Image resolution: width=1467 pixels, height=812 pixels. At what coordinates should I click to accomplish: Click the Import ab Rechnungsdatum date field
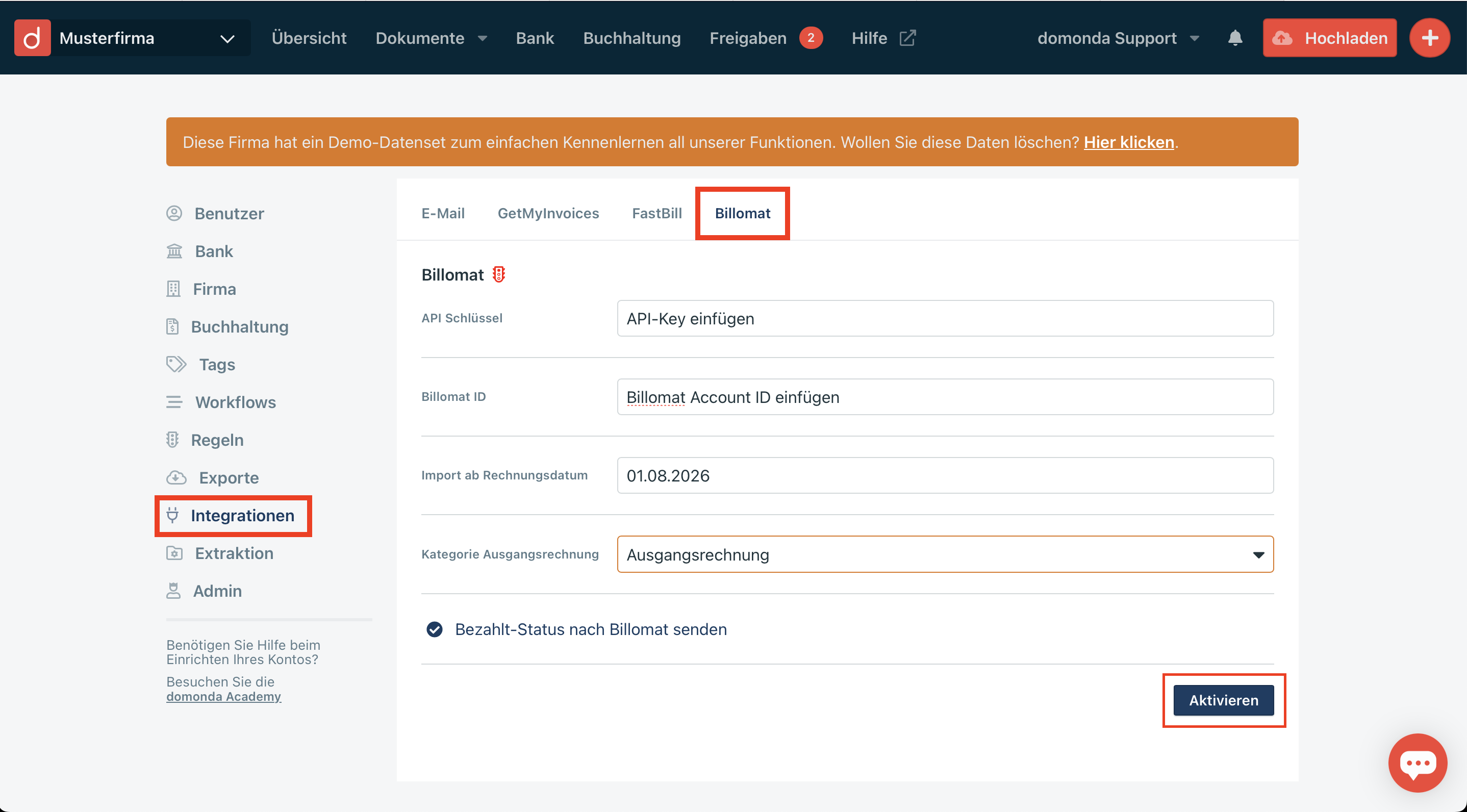pyautogui.click(x=945, y=475)
